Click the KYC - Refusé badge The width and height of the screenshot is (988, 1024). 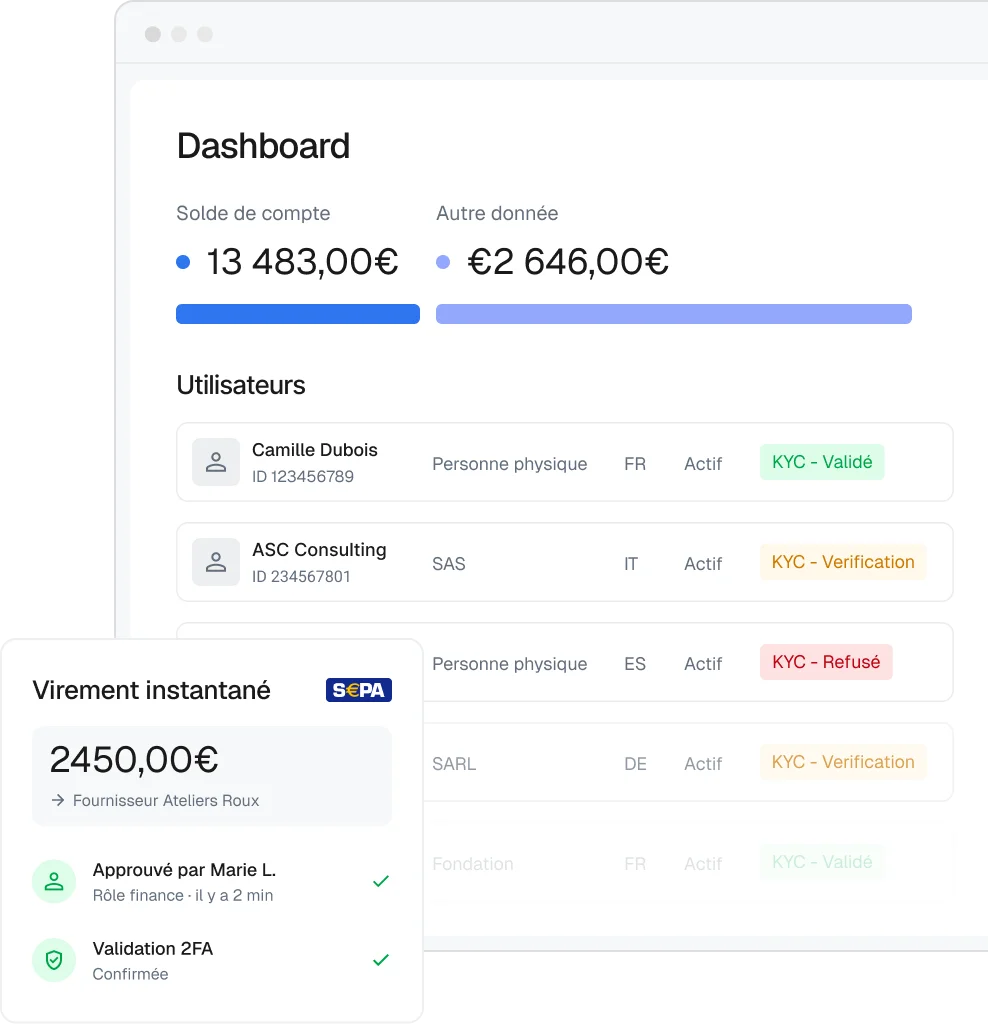pos(826,662)
